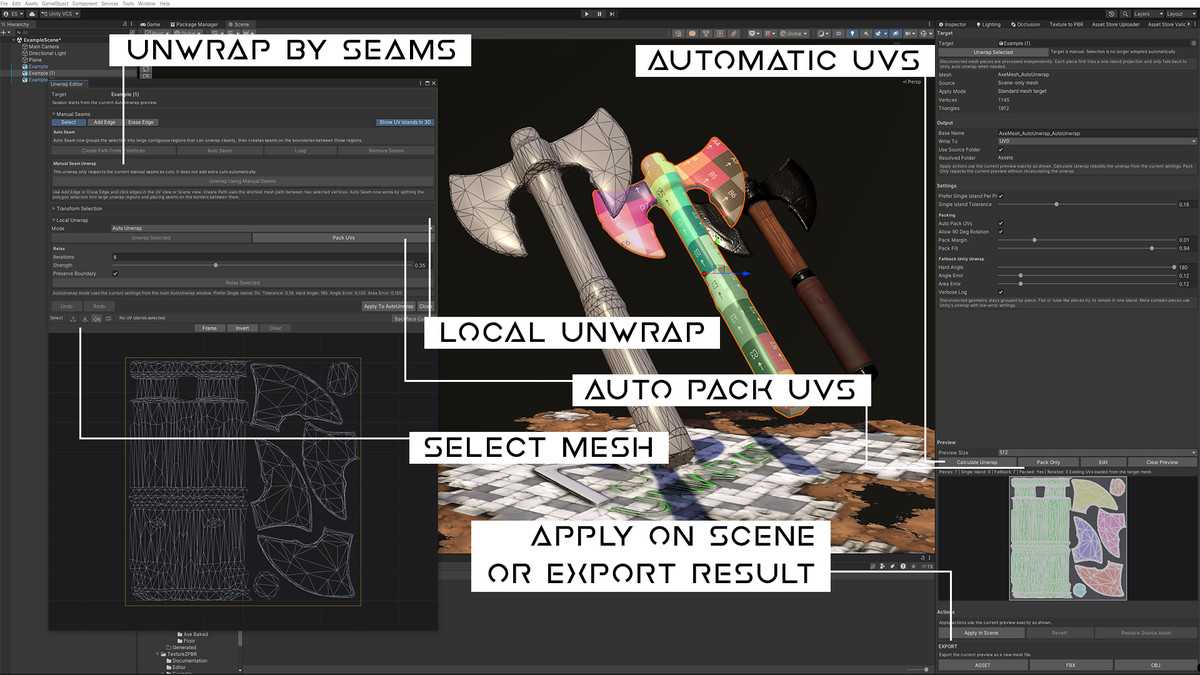Enable the Preserve Boundary checkbox
This screenshot has height=675, width=1200.
[115, 273]
